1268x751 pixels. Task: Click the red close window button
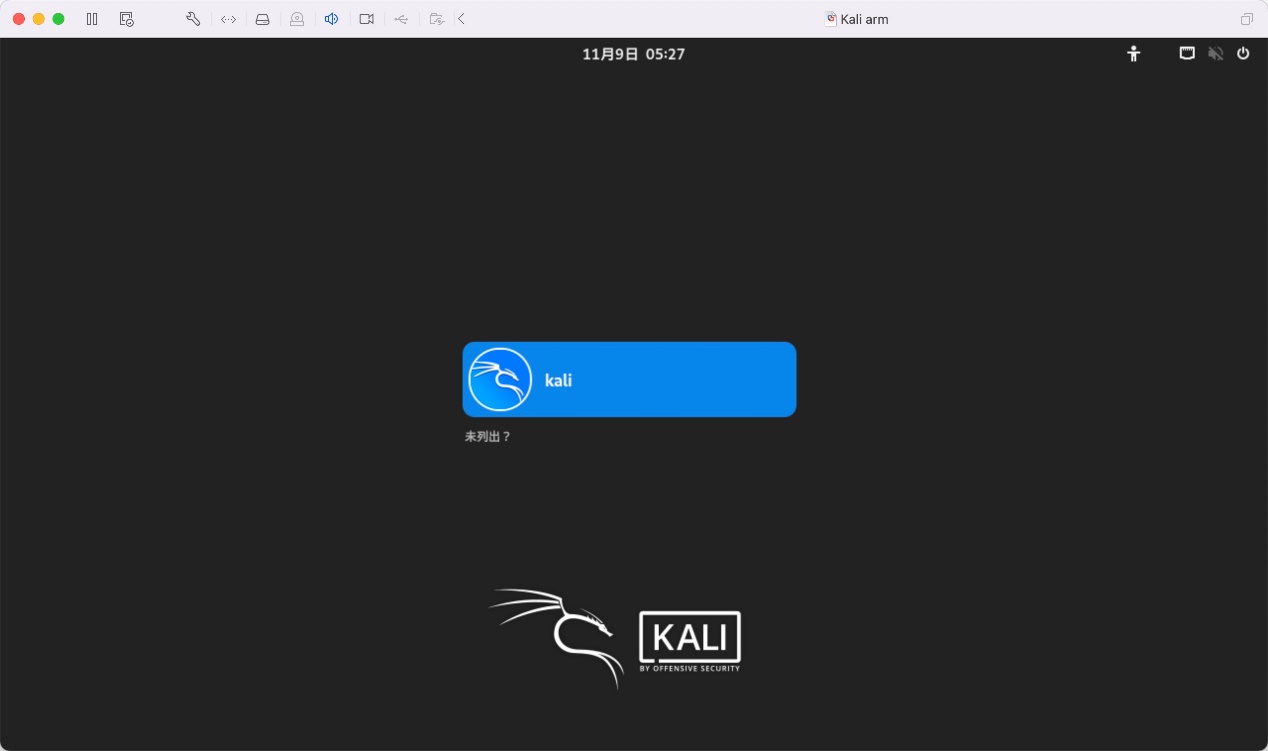pyautogui.click(x=18, y=19)
